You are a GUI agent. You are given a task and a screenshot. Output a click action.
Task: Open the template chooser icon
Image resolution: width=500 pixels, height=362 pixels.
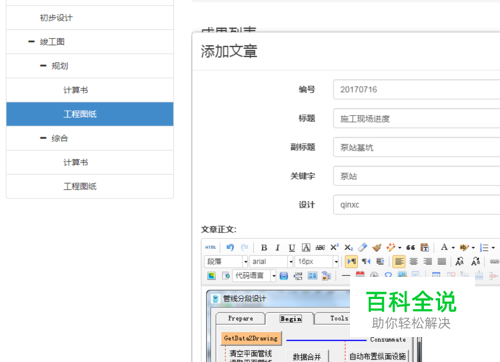[x=312, y=276]
